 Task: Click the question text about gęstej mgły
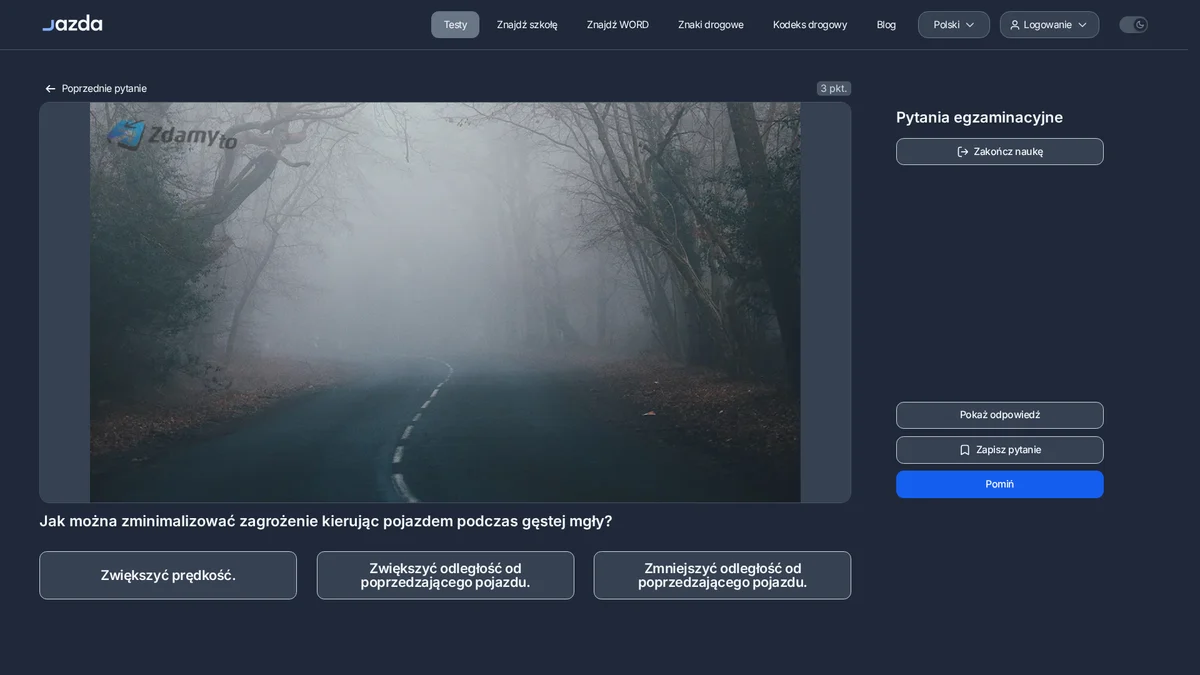click(326, 521)
